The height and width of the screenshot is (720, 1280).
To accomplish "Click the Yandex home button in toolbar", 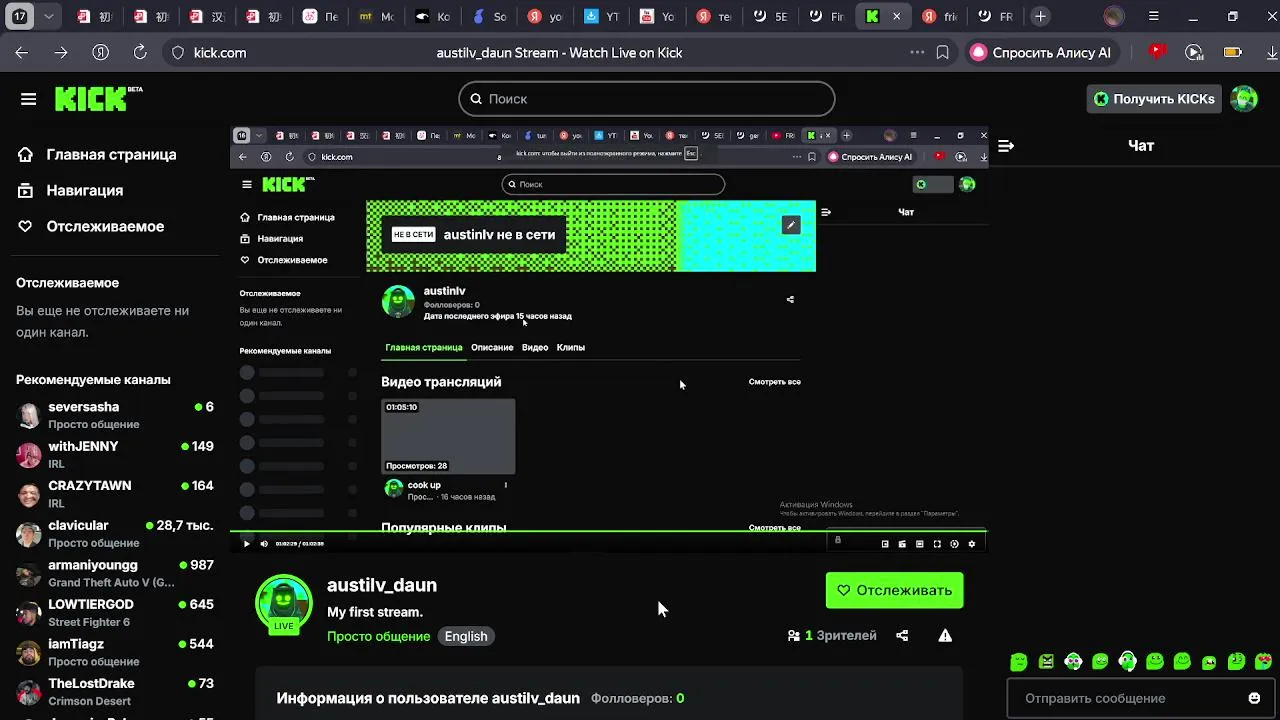I will coord(100,53).
